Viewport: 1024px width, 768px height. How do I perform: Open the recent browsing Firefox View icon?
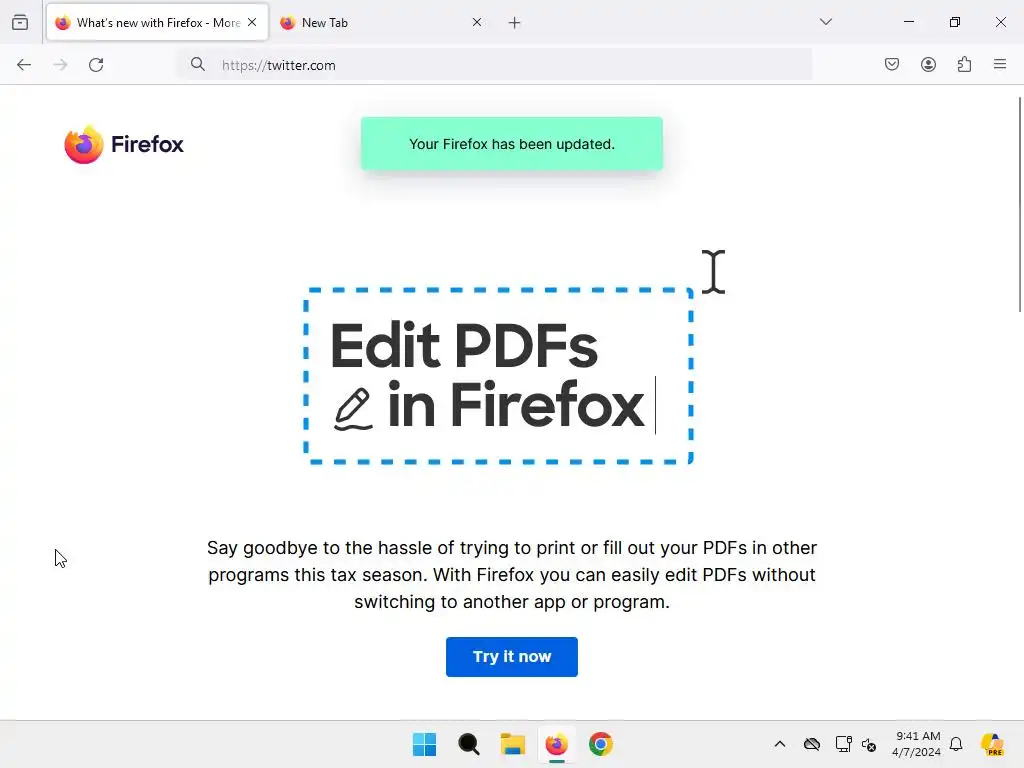(x=20, y=22)
